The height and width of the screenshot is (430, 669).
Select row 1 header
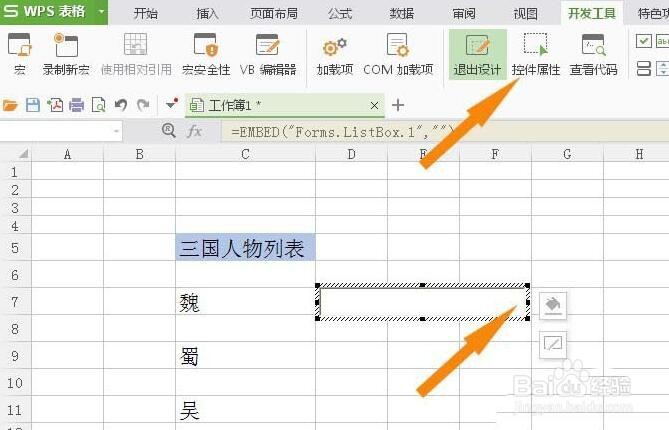point(15,171)
